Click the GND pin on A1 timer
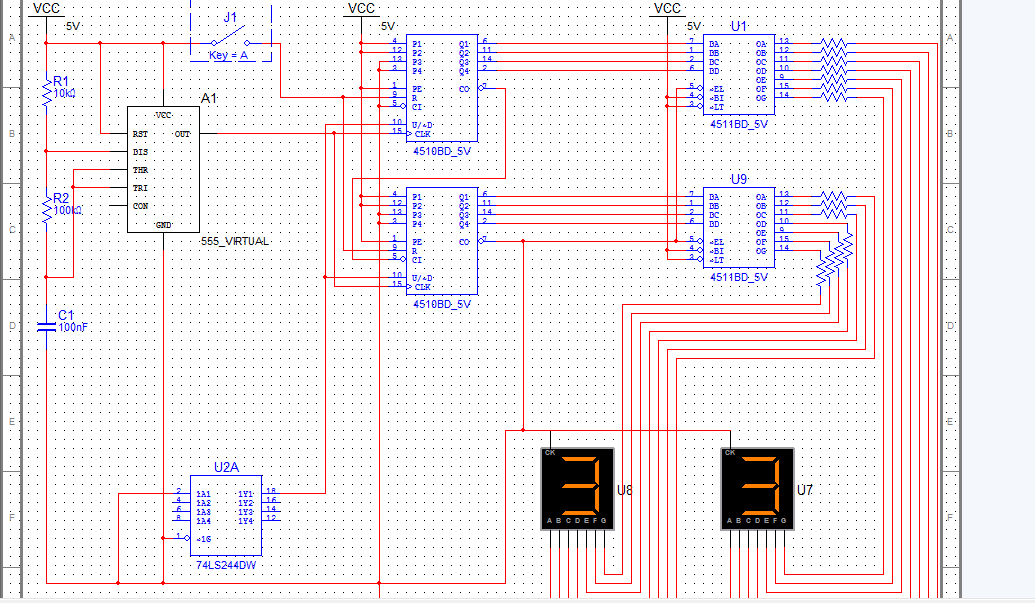This screenshot has width=1035, height=603. tap(163, 225)
